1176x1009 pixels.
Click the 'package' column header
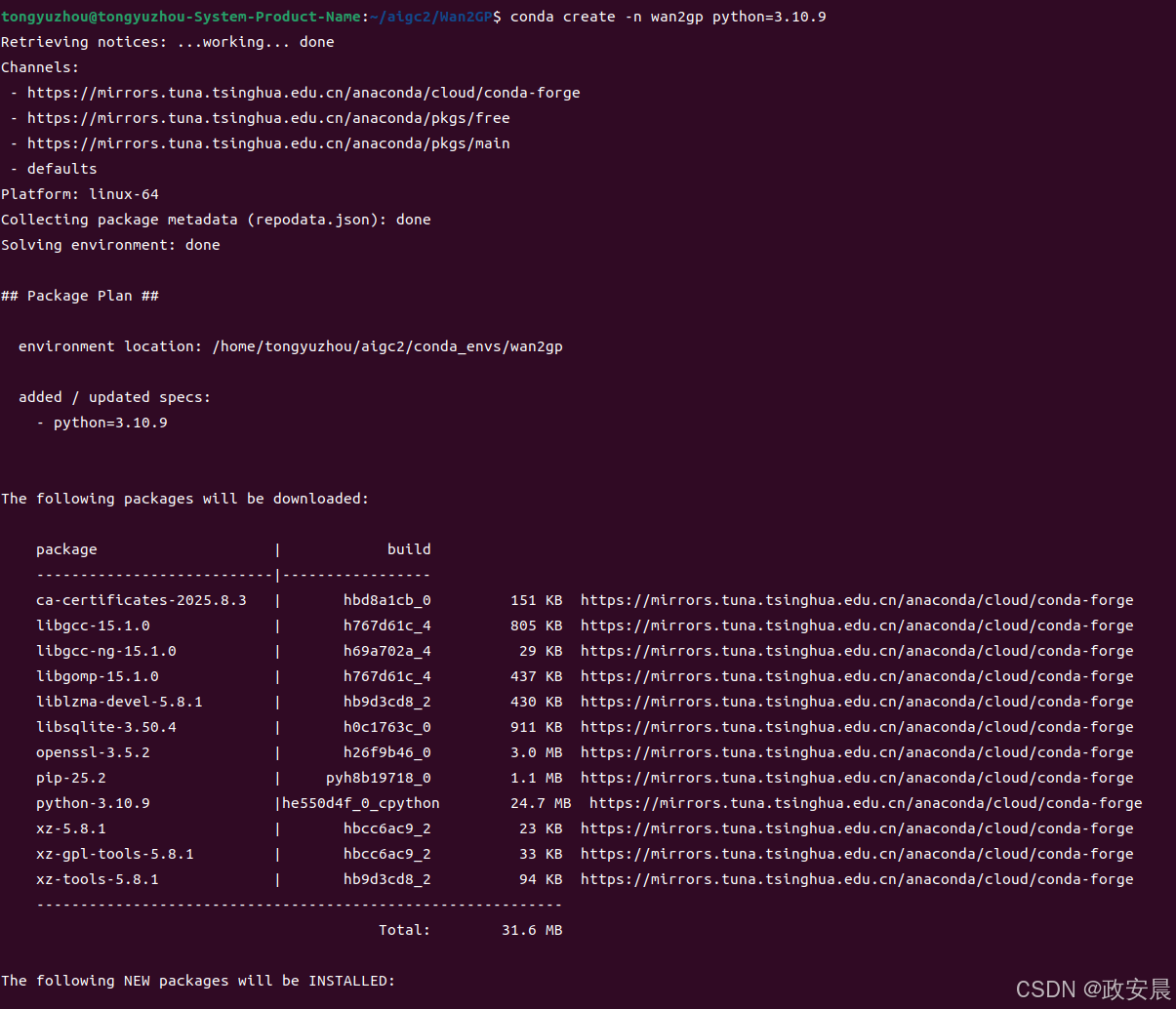66,549
